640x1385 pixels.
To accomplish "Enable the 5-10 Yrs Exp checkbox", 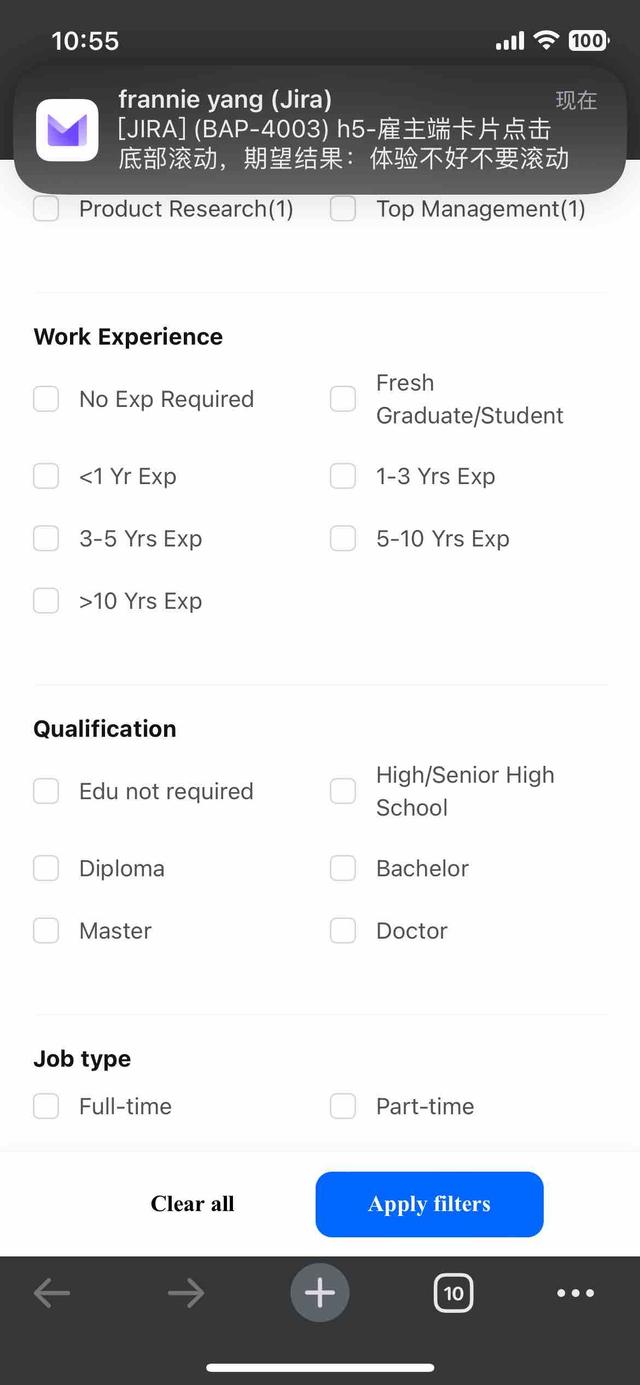I will click(343, 538).
